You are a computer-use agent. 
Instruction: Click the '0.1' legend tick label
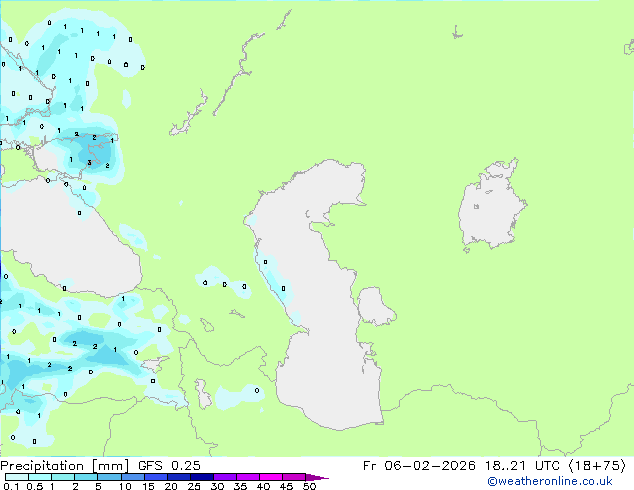pyautogui.click(x=11, y=486)
